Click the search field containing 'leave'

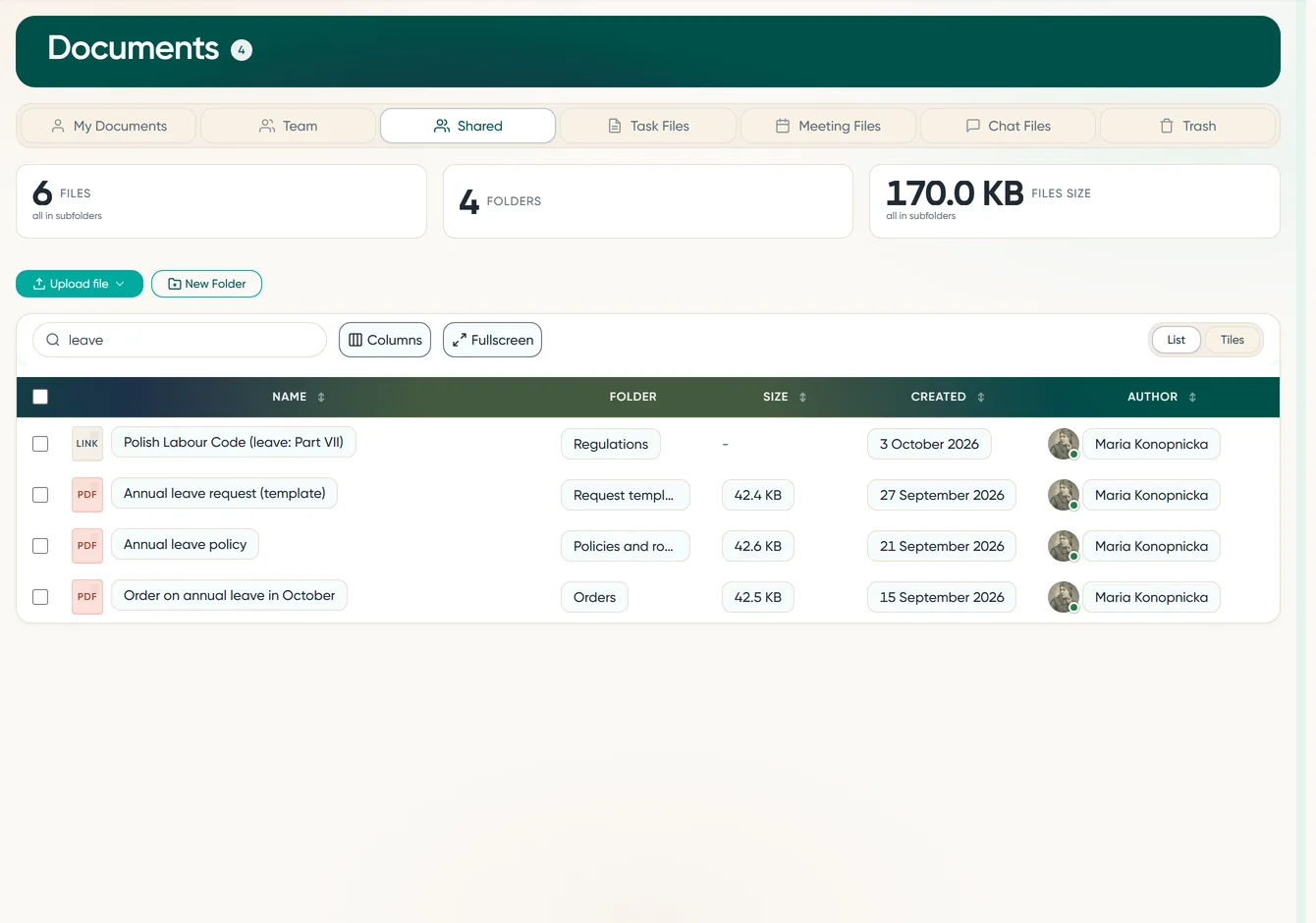pyautogui.click(x=180, y=340)
